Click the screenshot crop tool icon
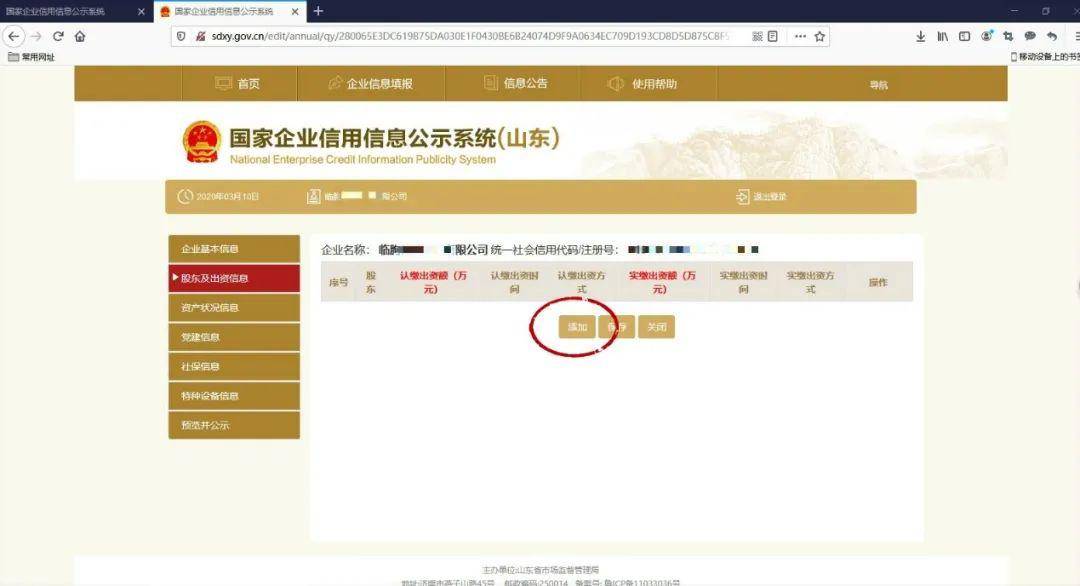1080x586 pixels. tap(1008, 36)
